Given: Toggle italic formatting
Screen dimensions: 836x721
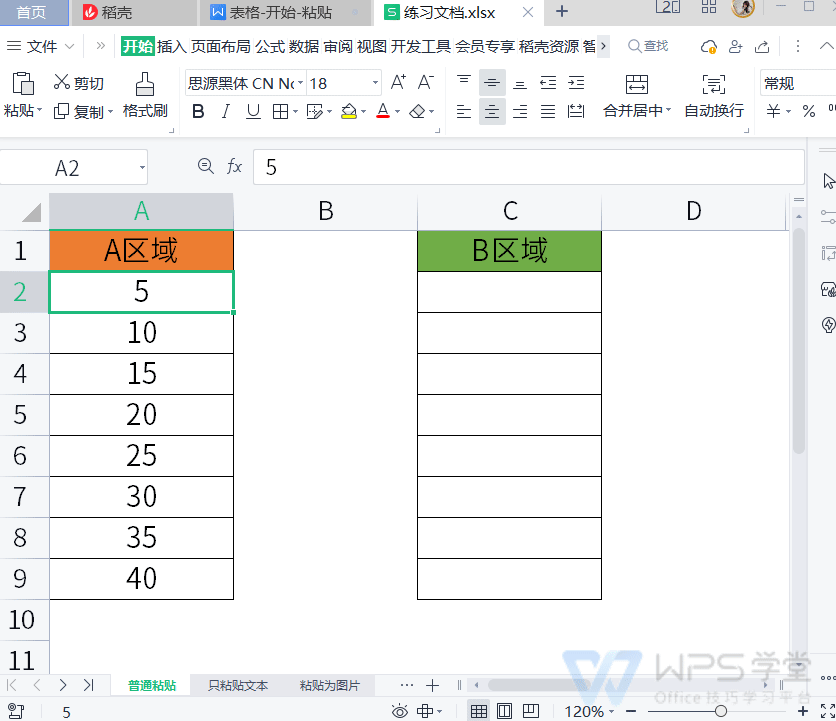Looking at the screenshot, I should click(226, 111).
